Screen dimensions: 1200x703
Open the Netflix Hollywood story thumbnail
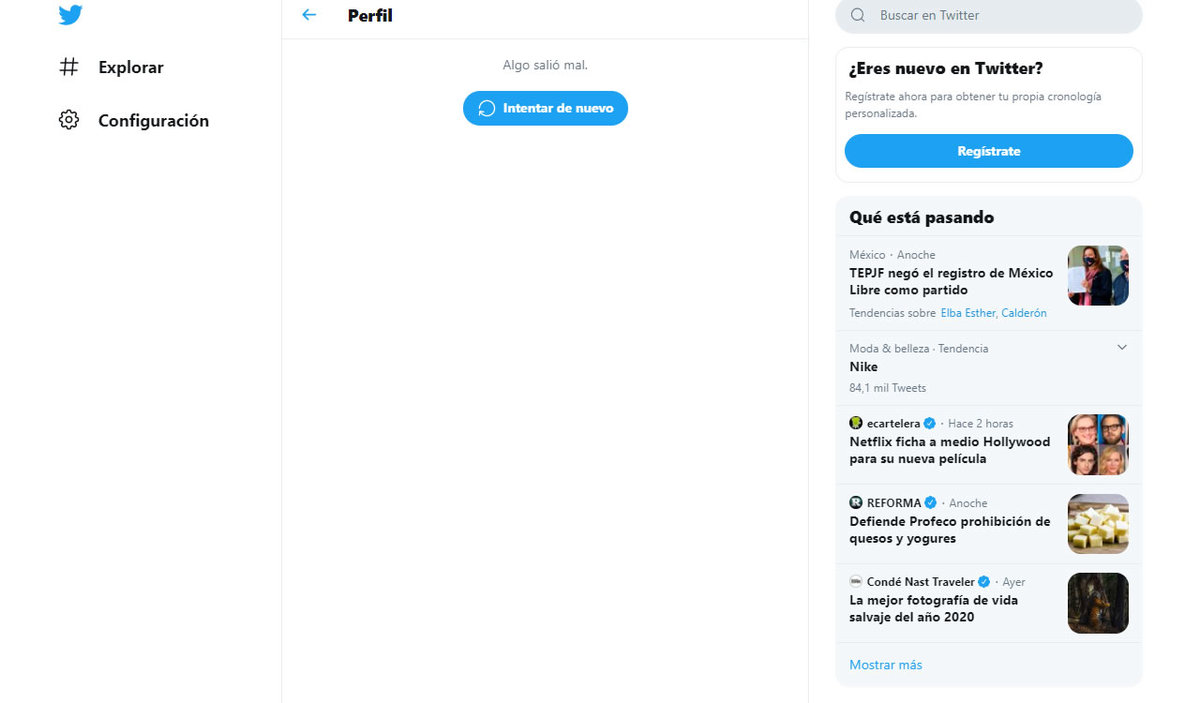1098,444
